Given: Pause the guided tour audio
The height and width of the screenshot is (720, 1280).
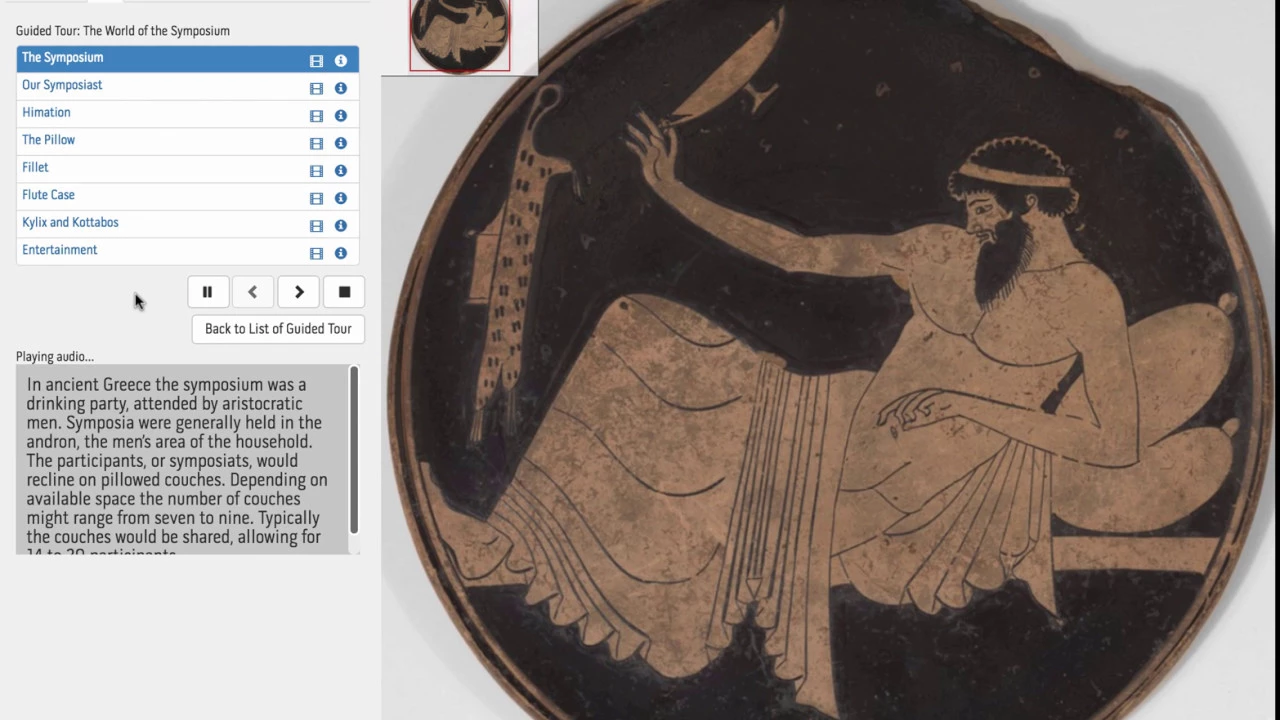Looking at the screenshot, I should [x=207, y=292].
